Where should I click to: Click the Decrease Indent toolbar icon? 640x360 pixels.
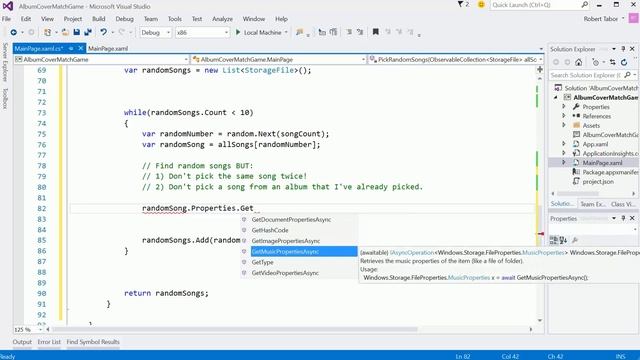pos(322,32)
